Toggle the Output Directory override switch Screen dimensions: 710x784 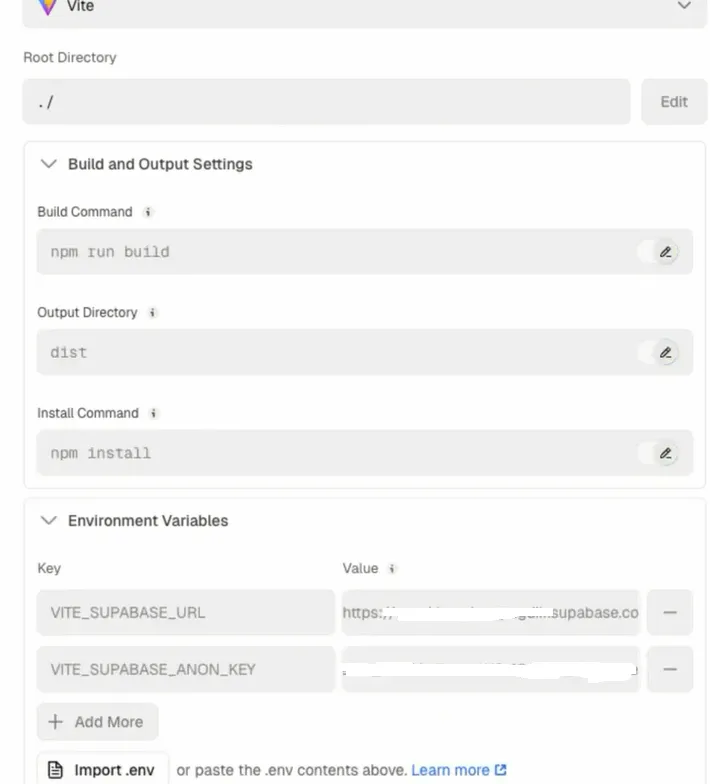pos(659,352)
